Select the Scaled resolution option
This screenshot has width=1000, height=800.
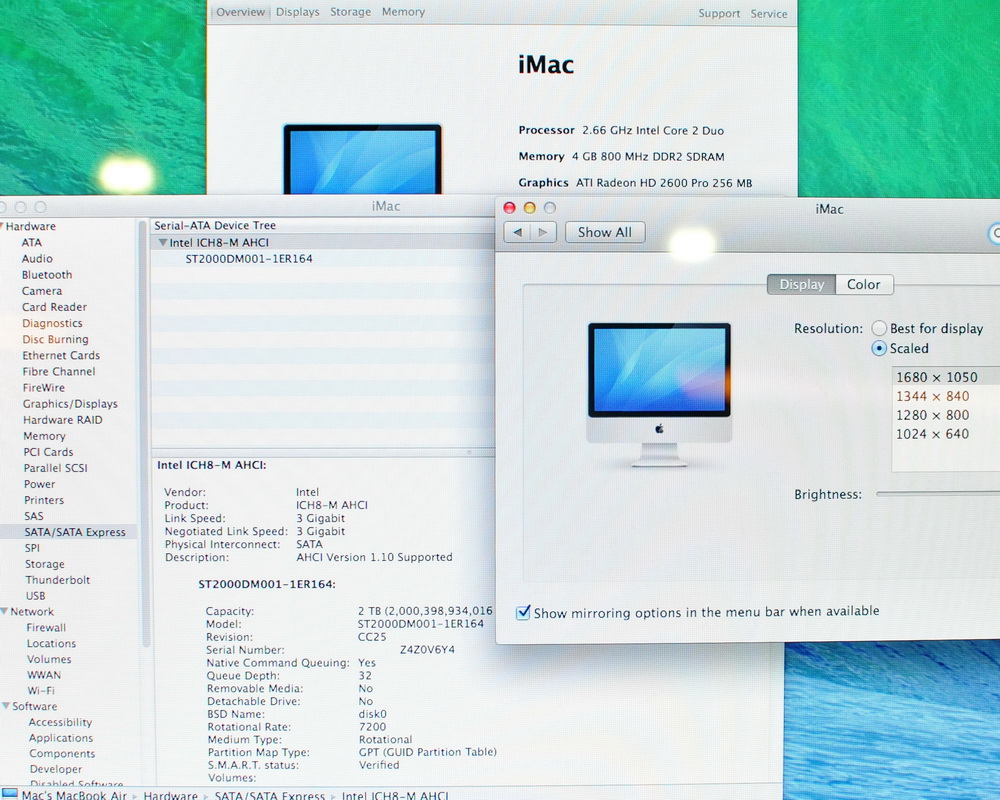coord(879,348)
